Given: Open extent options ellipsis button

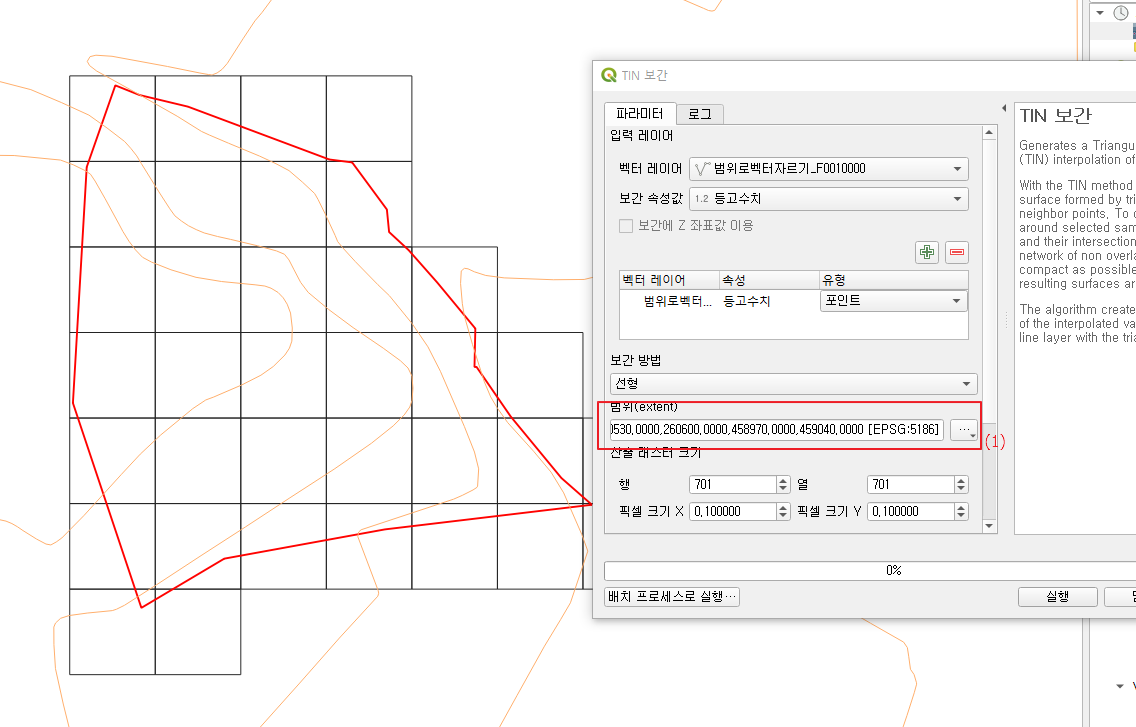Looking at the screenshot, I should pyautogui.click(x=964, y=430).
